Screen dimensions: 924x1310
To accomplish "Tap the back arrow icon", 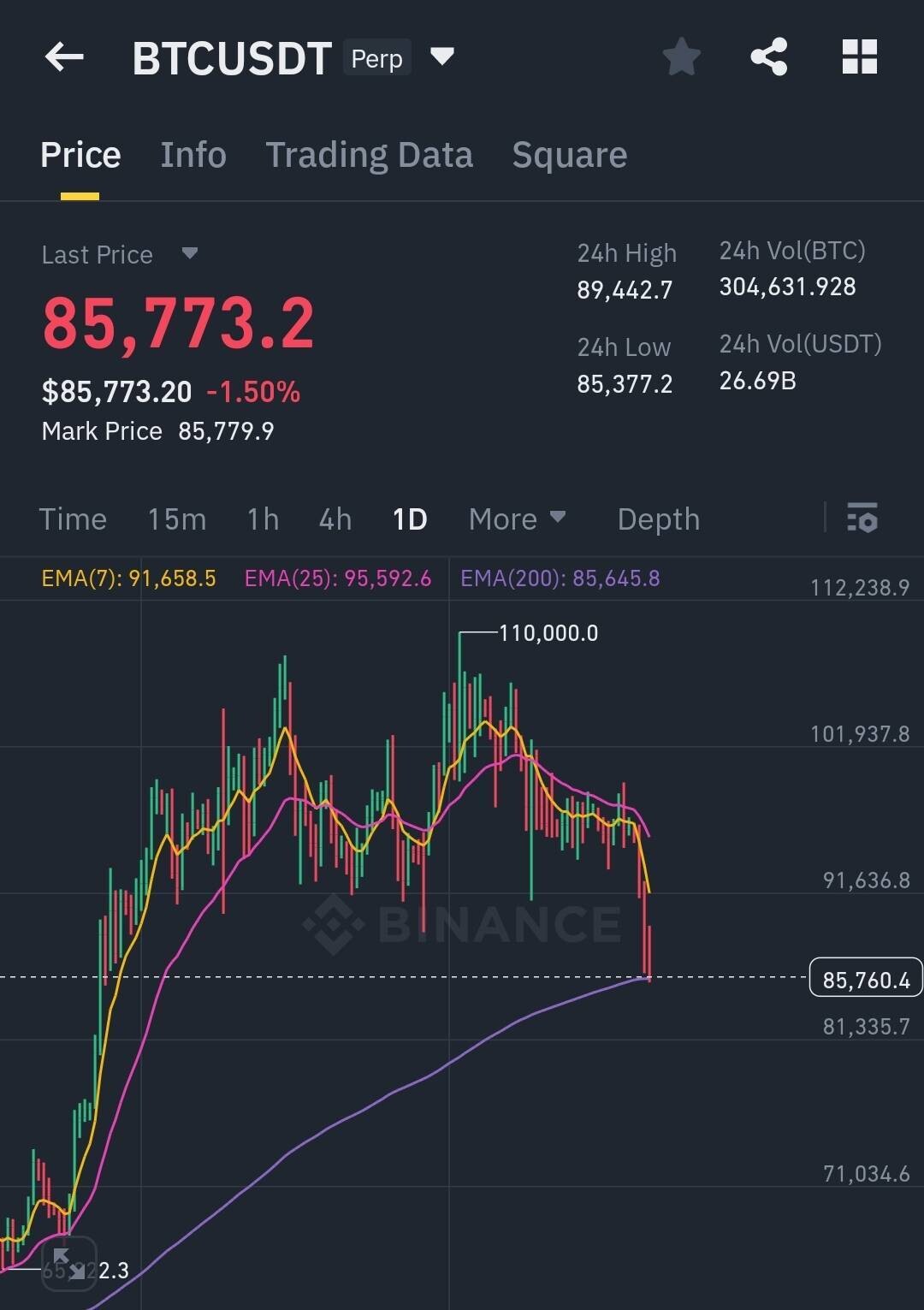I will (64, 58).
